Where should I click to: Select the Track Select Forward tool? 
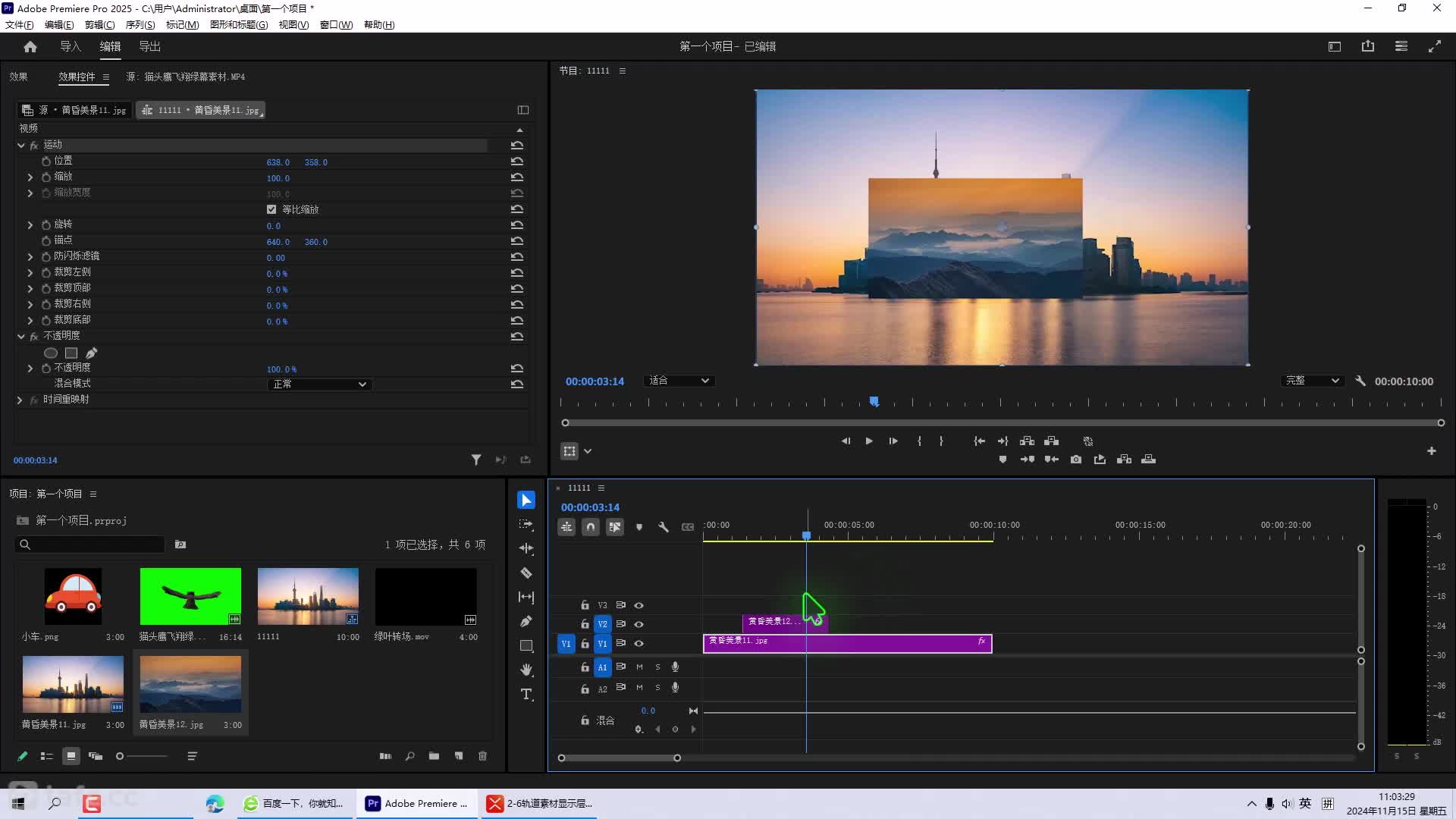pyautogui.click(x=526, y=525)
